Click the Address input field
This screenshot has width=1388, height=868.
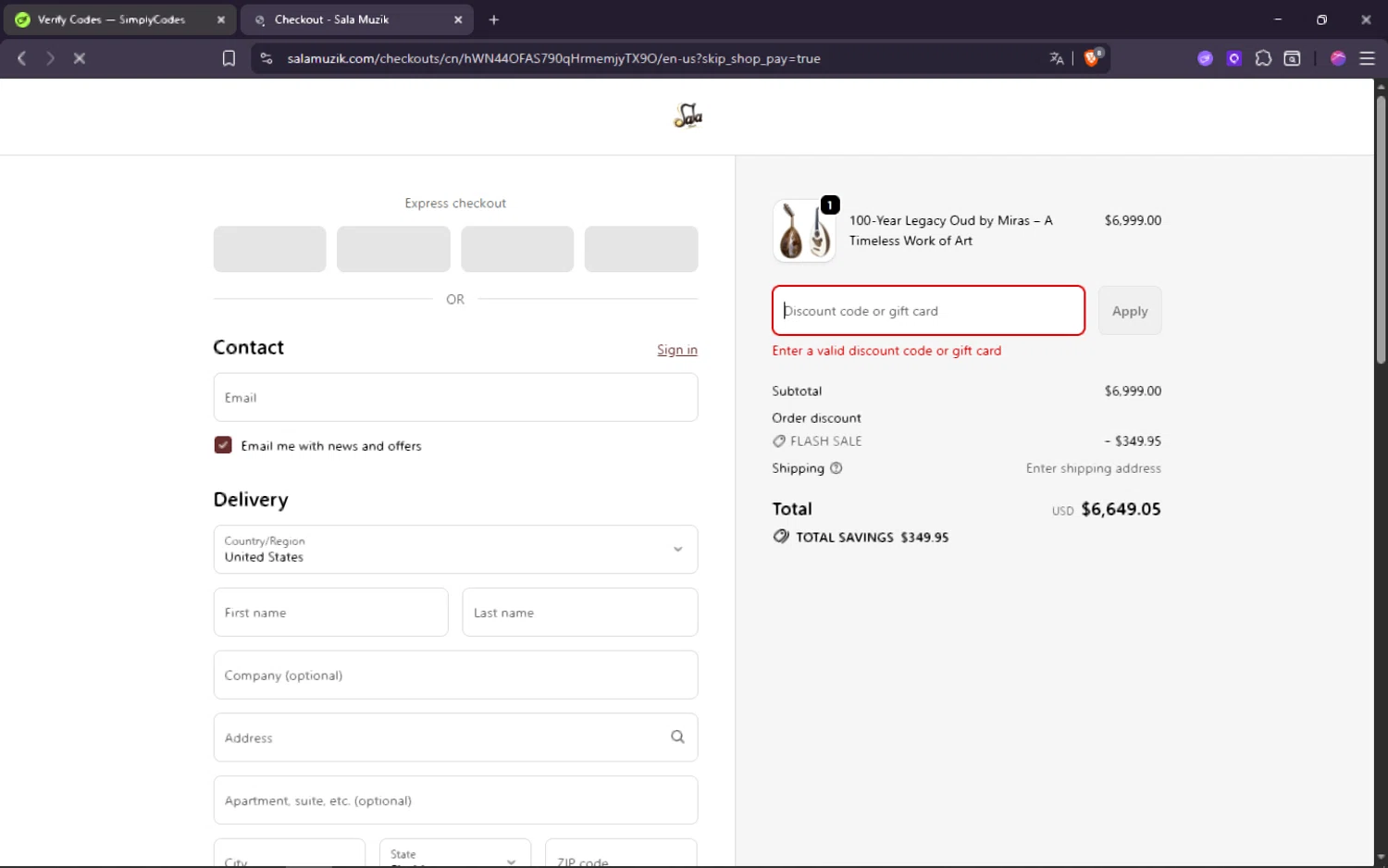pyautogui.click(x=455, y=738)
